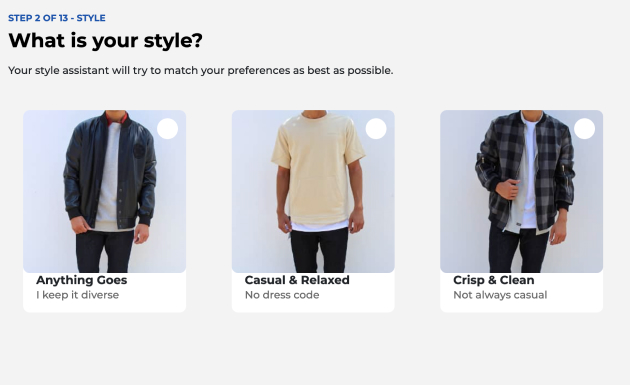Select the Anything Goes radio circle
Viewport: 630px width, 385px height.
coord(168,129)
